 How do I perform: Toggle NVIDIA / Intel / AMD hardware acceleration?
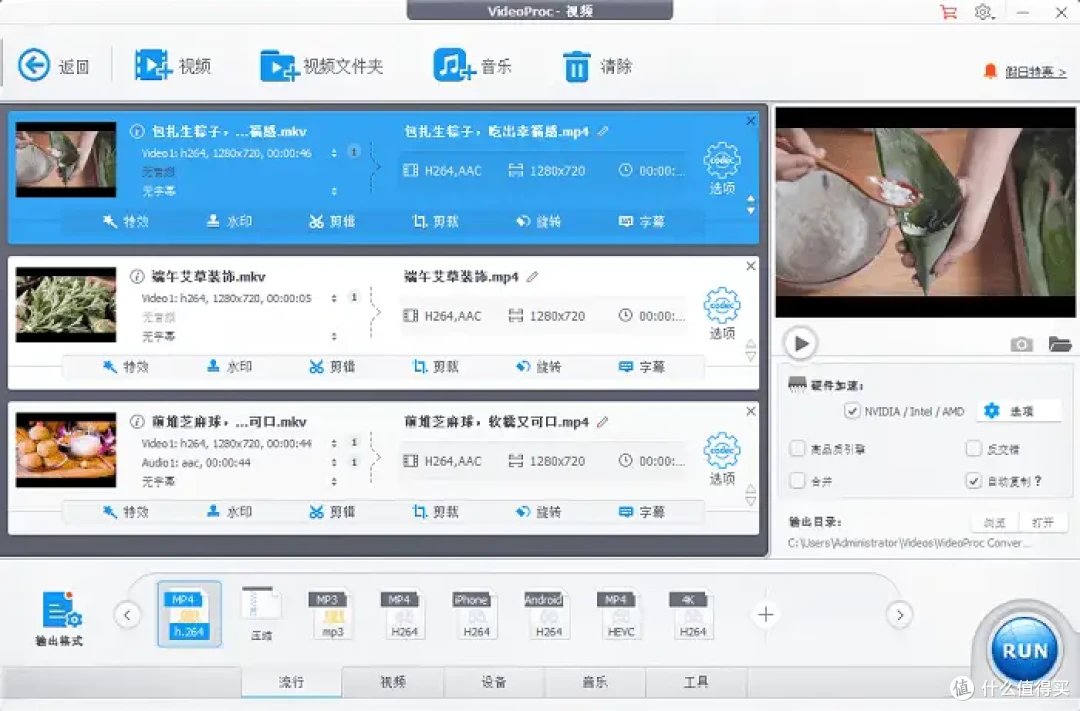coord(852,411)
